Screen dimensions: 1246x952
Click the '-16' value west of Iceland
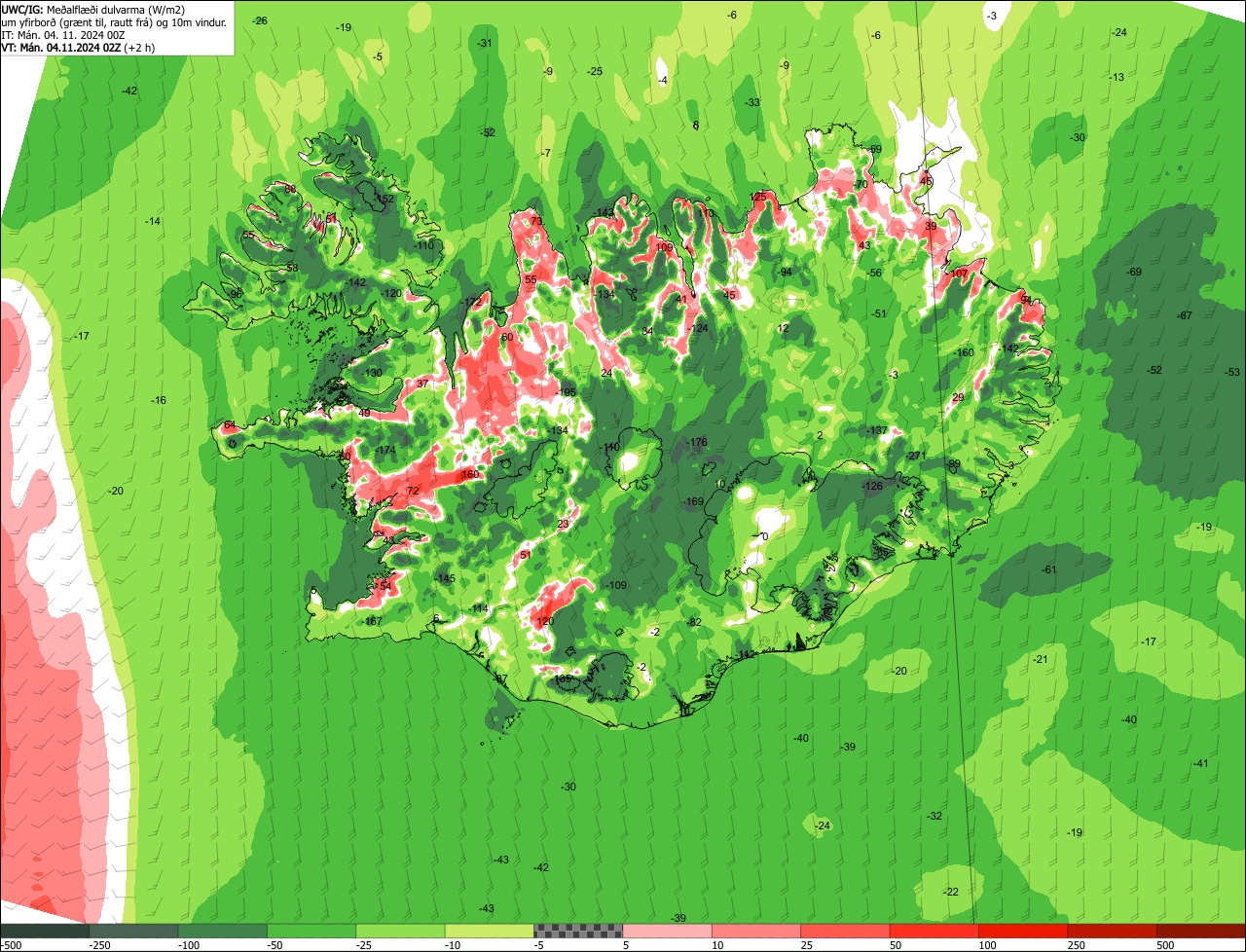[x=159, y=400]
